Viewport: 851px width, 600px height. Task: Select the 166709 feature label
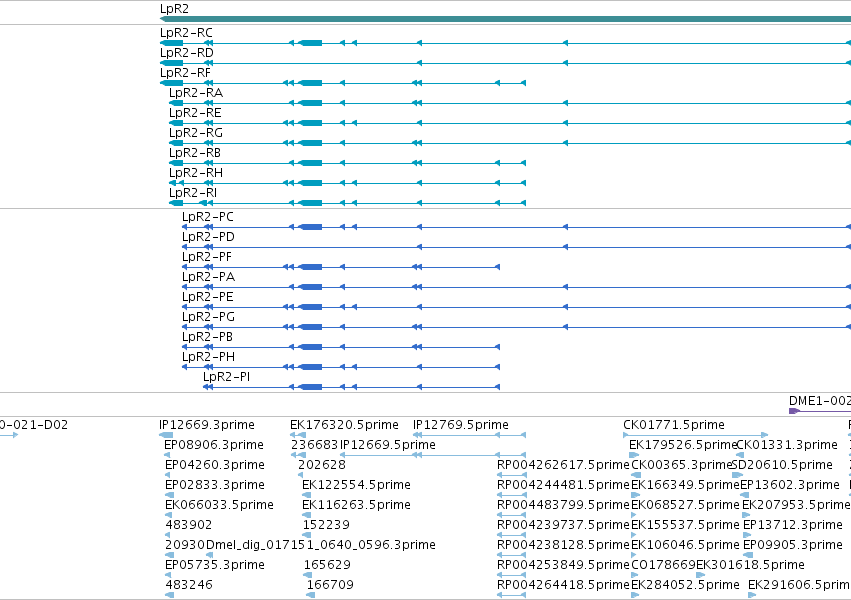coord(330,585)
